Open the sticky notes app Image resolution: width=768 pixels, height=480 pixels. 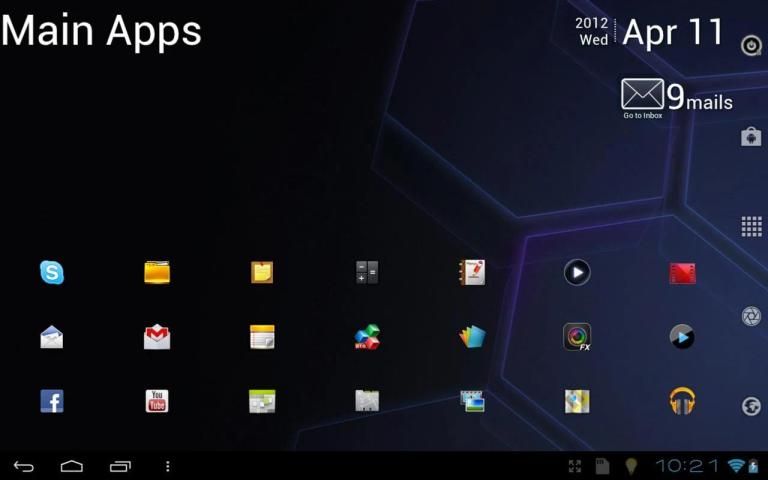[262, 272]
